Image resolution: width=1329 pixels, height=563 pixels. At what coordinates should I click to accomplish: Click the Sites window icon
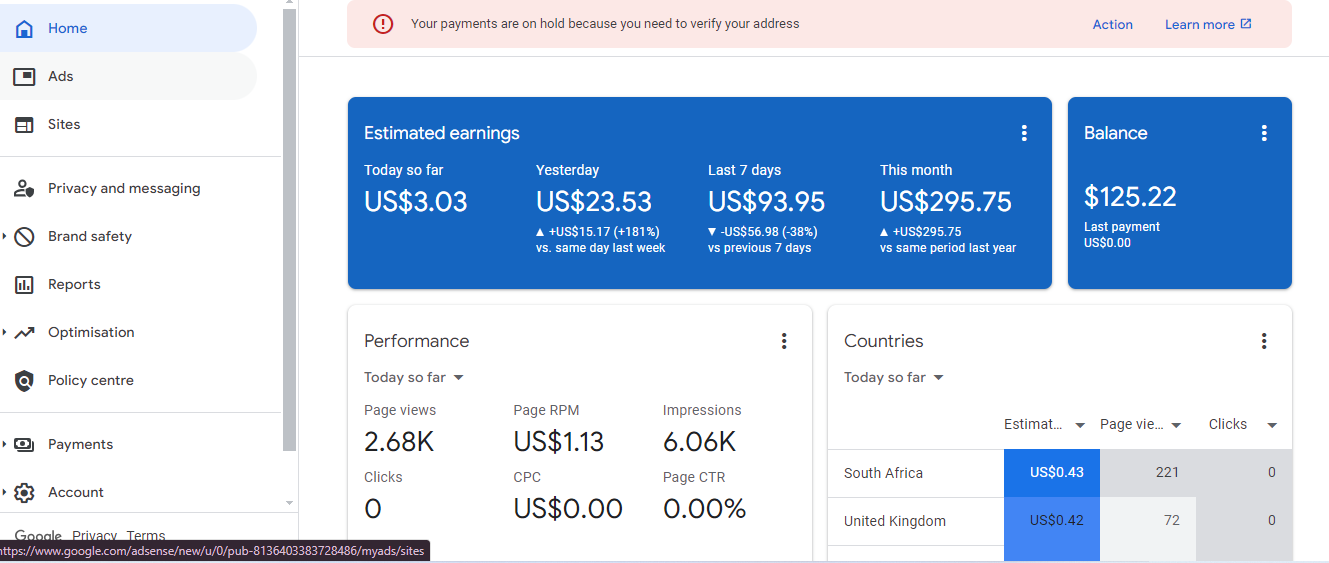(x=24, y=124)
